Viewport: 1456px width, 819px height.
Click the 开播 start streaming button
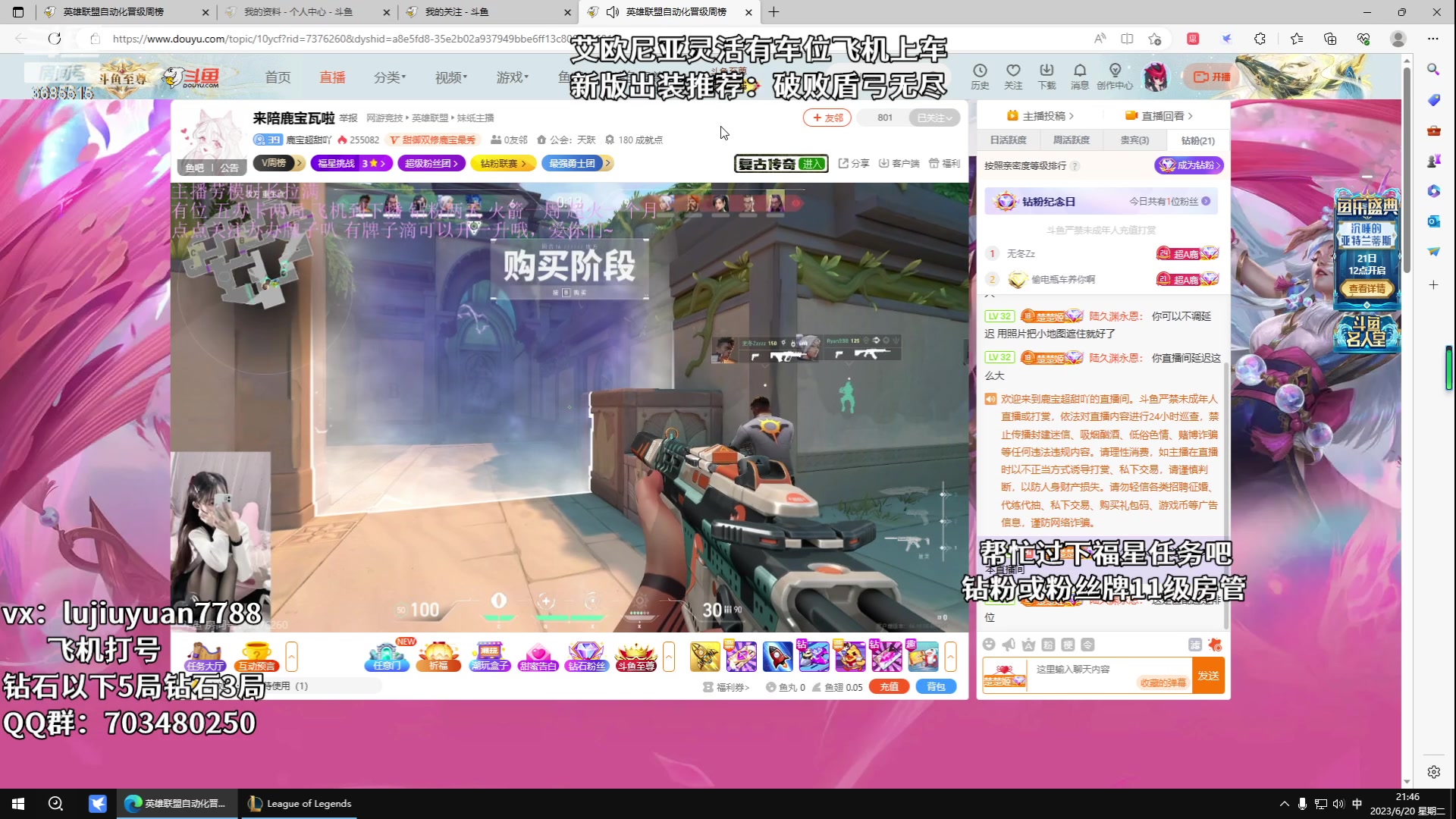point(1211,77)
